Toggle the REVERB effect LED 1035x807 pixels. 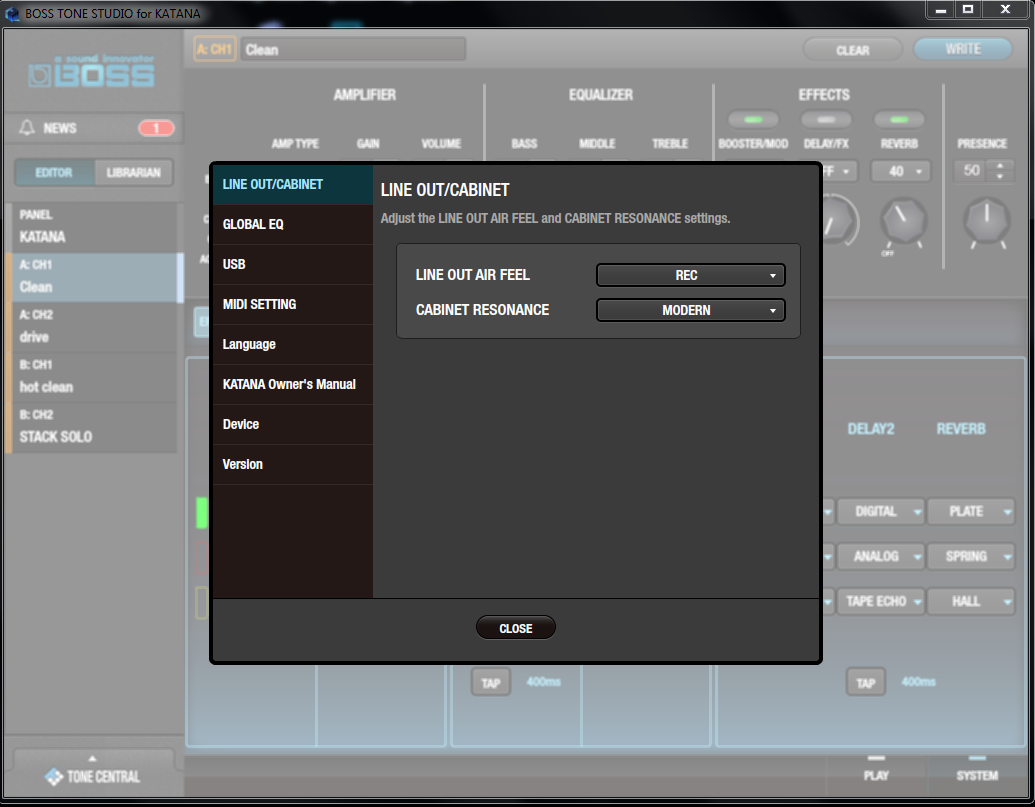[x=899, y=119]
